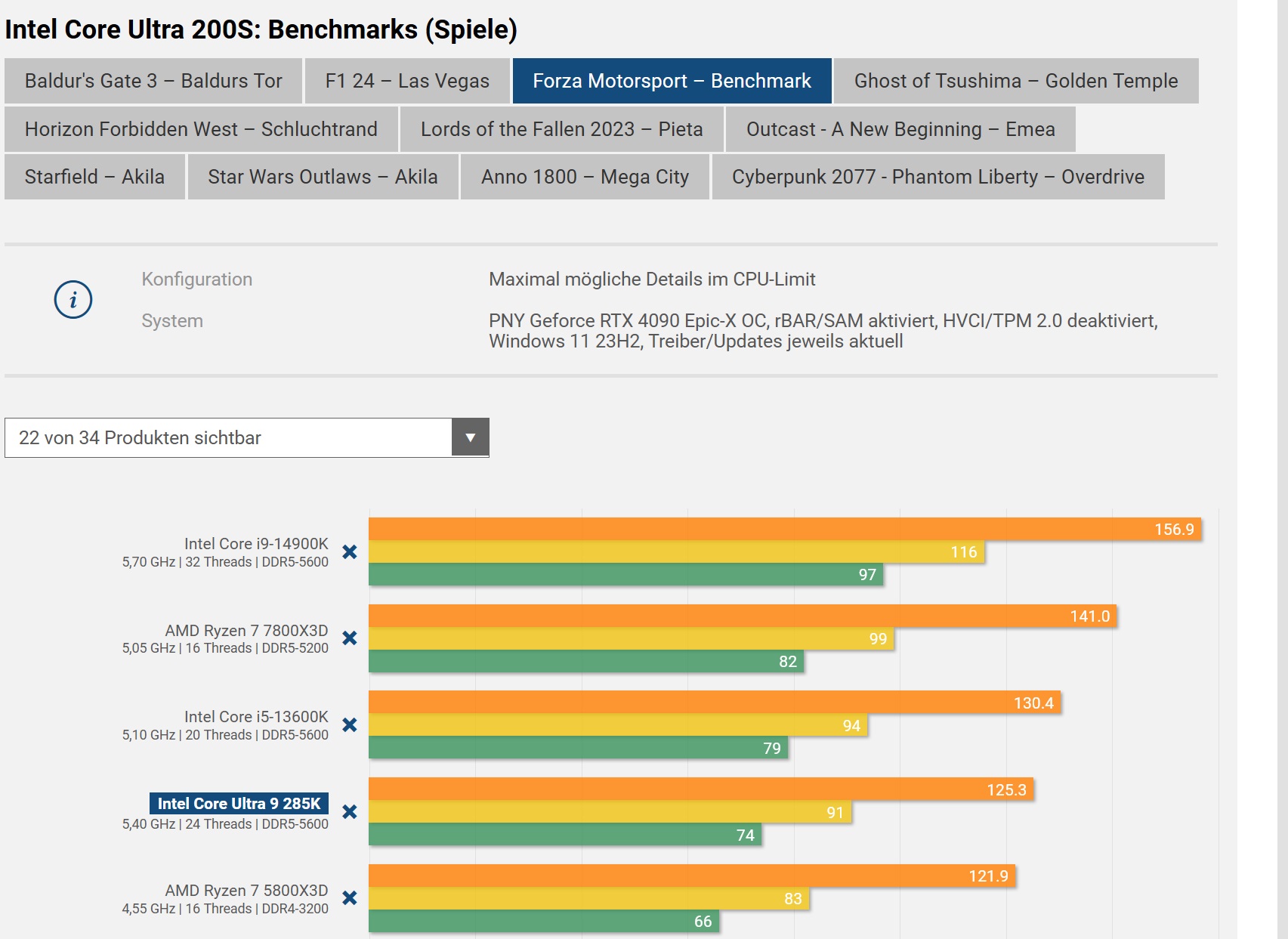Screen dimensions: 1288x939
Task: Click the orange 125.3 bar of Ultra 9 285K
Action: 701,789
